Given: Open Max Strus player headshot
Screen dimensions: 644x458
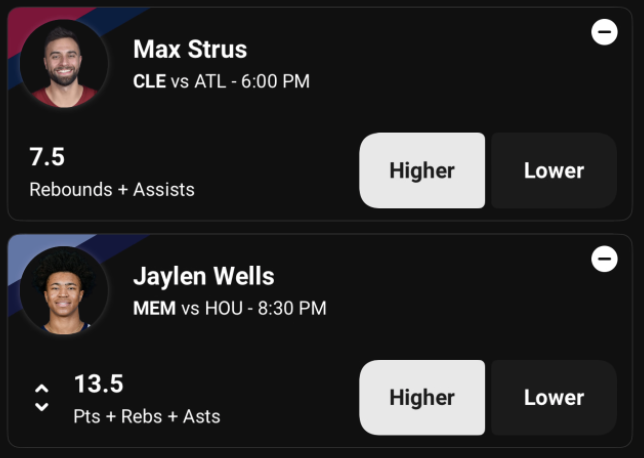Looking at the screenshot, I should [x=64, y=64].
